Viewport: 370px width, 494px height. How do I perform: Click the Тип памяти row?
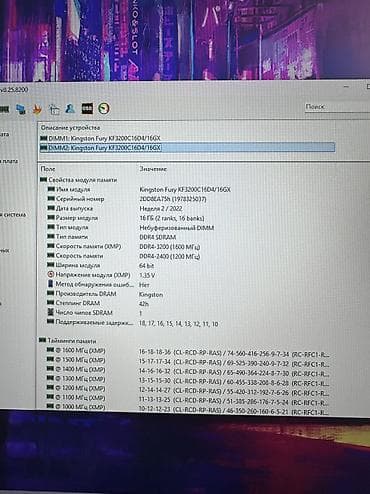click(x=112, y=237)
